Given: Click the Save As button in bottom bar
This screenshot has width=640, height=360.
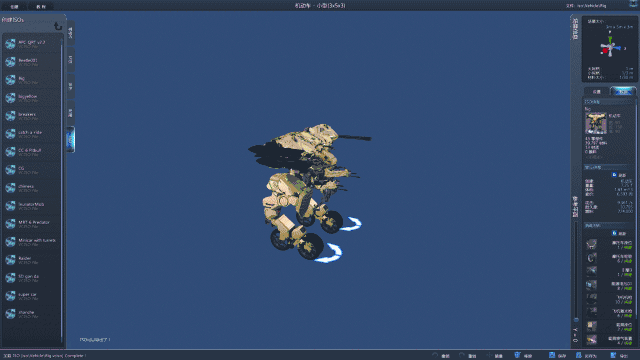Looking at the screenshot, I should point(586,356).
